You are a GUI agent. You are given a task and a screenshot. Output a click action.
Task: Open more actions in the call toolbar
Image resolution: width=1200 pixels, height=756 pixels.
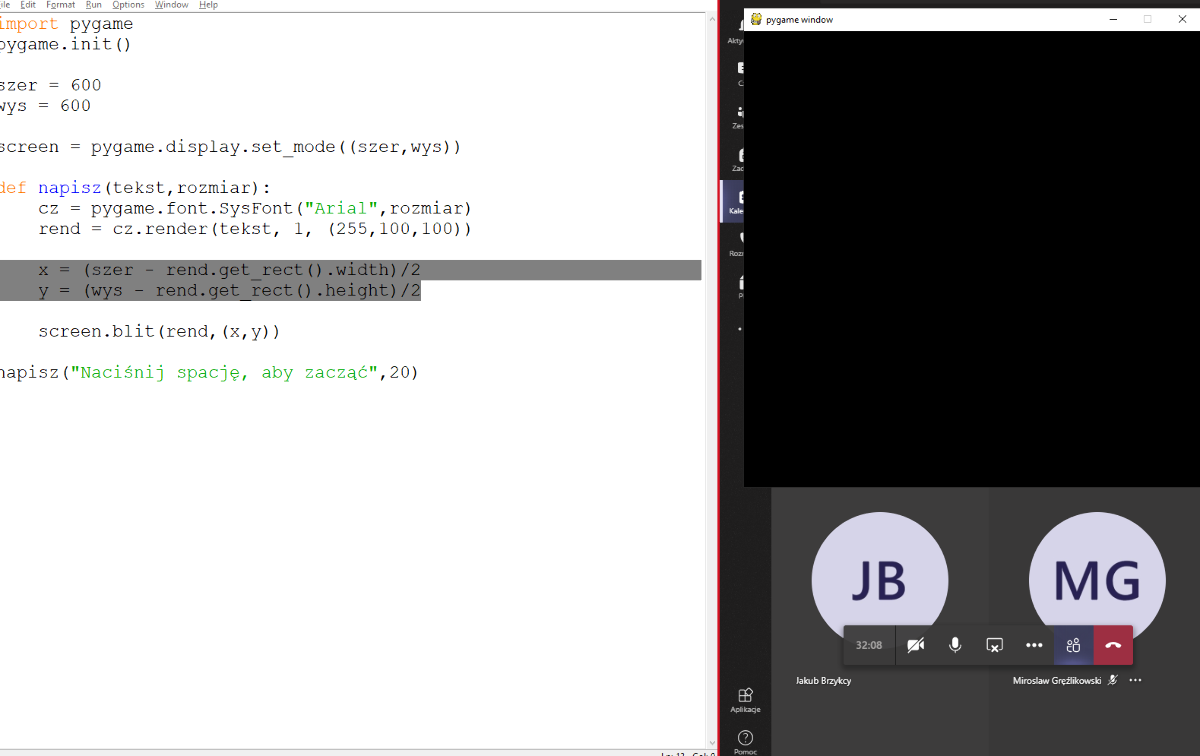click(x=1034, y=645)
